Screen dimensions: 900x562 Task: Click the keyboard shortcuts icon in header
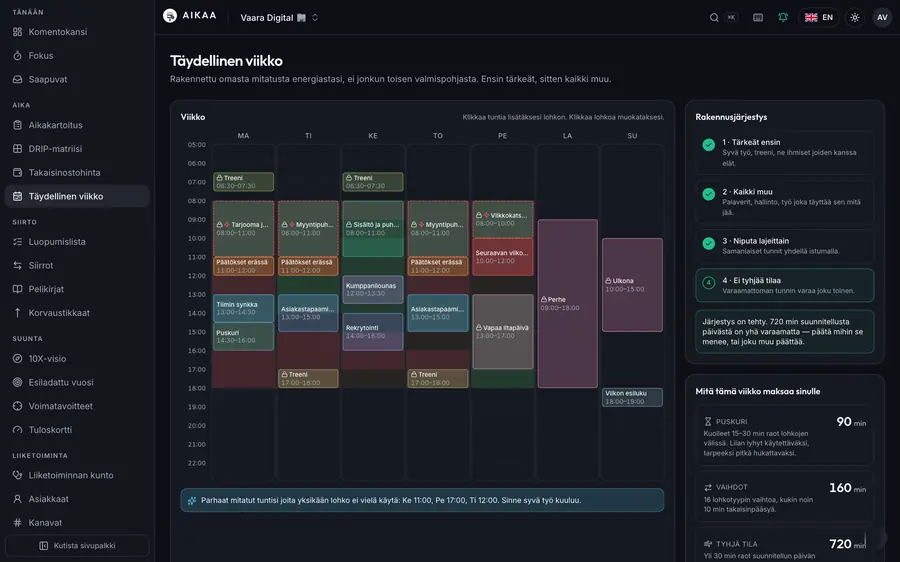coord(758,17)
